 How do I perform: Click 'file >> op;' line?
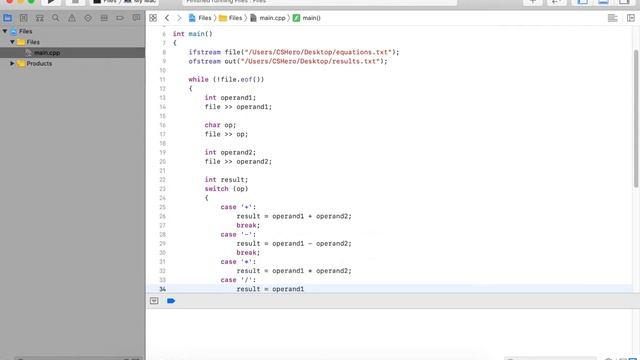[x=226, y=134]
